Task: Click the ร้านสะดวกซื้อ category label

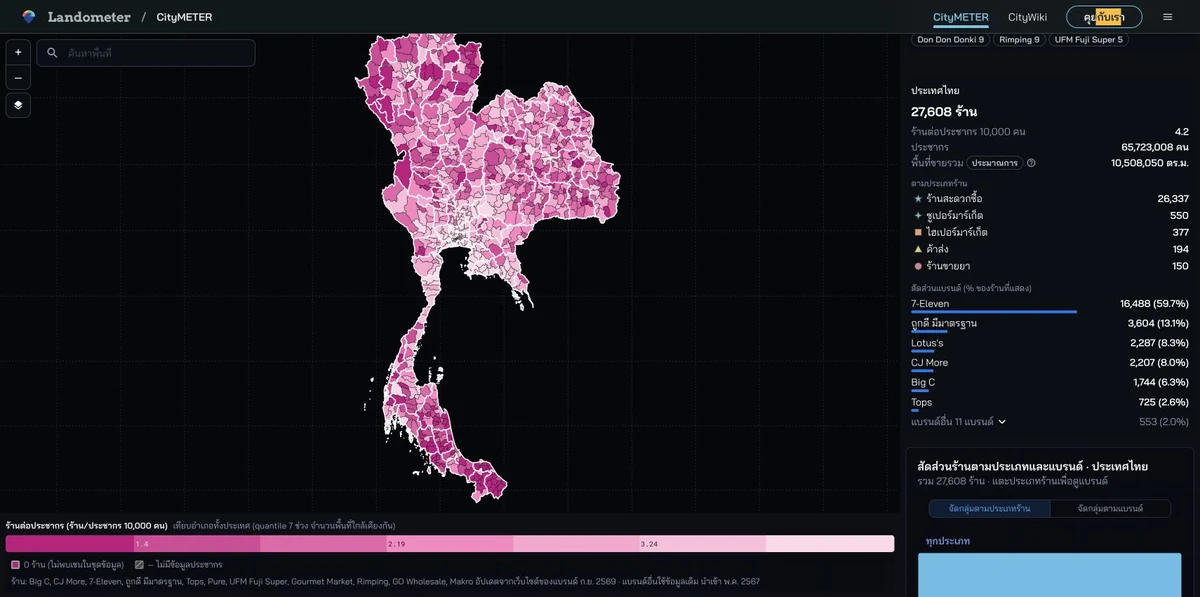Action: [954, 199]
